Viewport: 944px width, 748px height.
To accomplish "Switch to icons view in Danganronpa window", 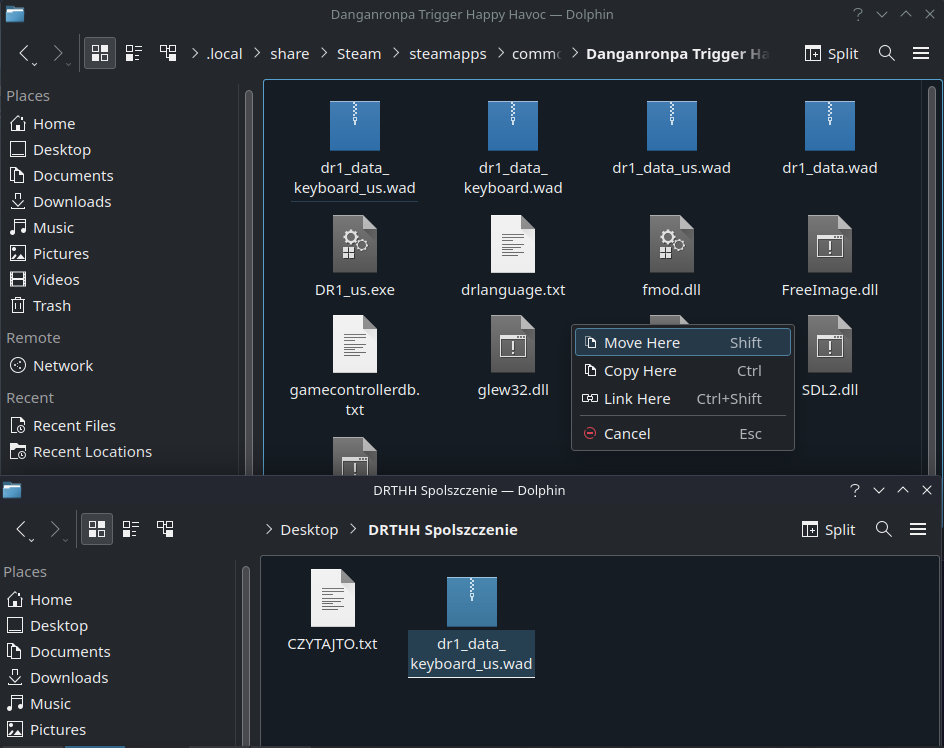I will 100,53.
